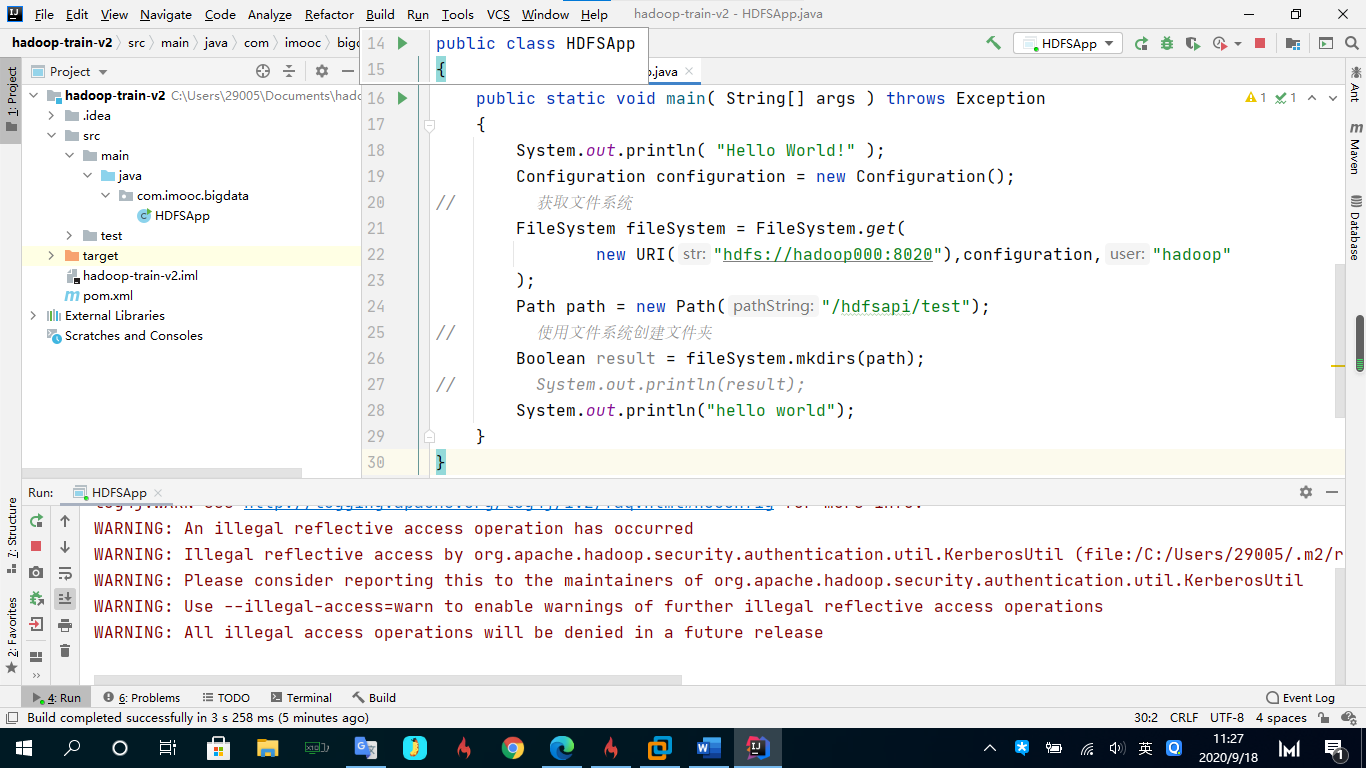
Task: Run HDFSApp with coverage
Action: [1192, 43]
